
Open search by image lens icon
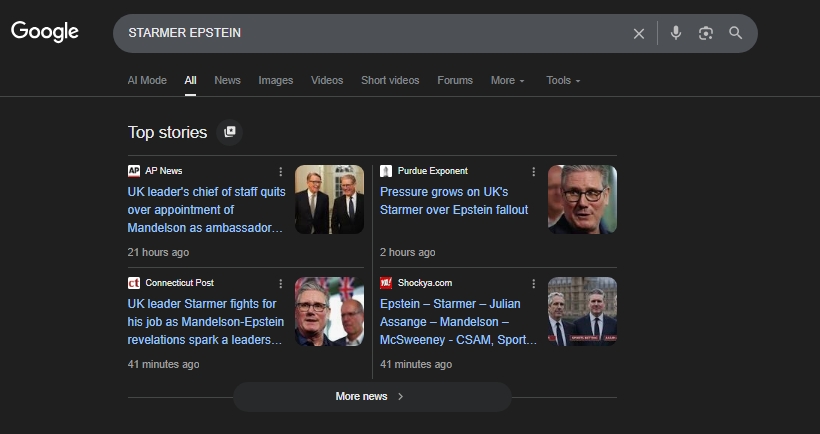coord(706,33)
